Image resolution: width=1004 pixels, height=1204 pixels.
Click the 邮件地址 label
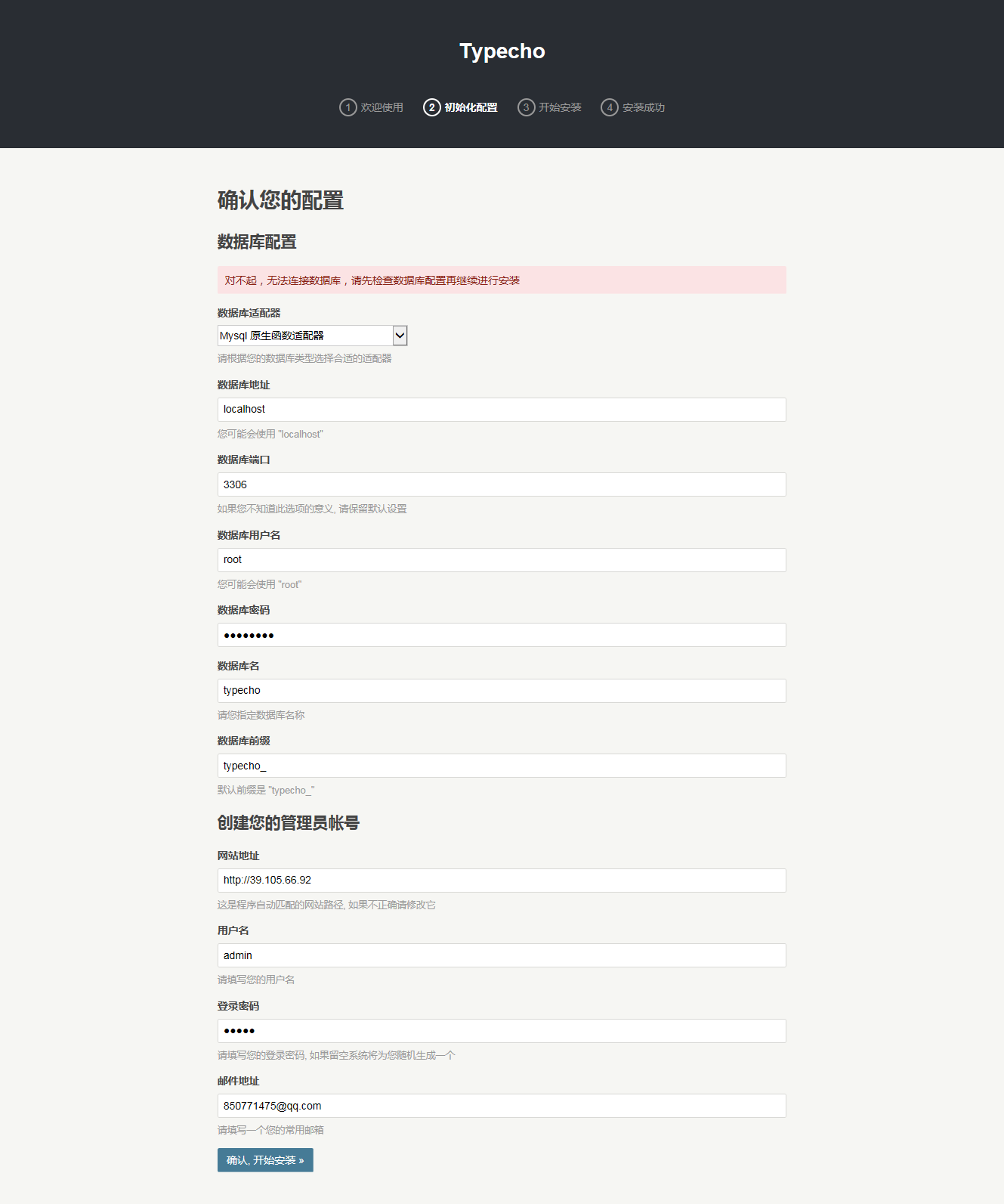(238, 1081)
